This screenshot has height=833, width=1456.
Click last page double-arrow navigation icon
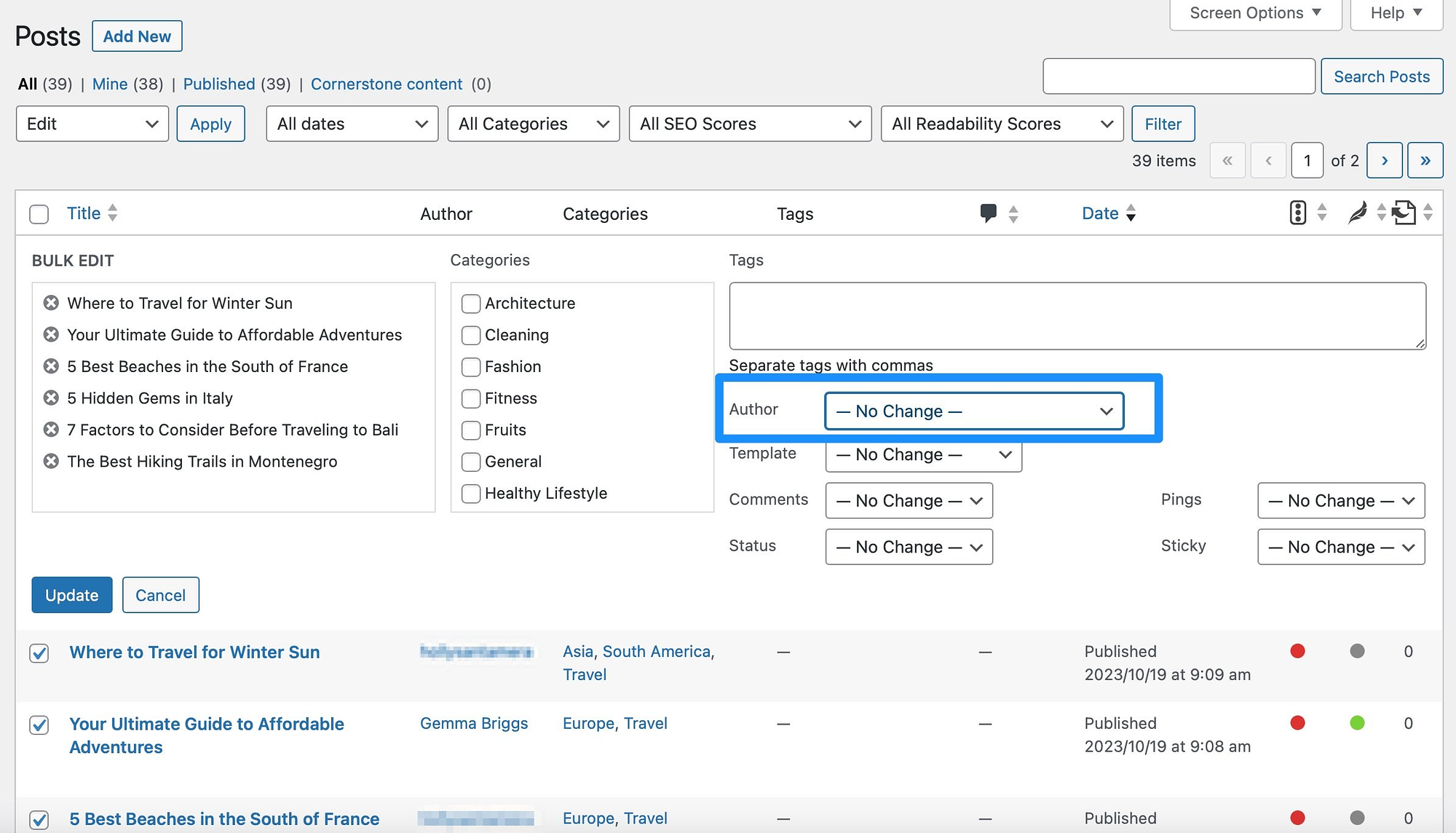pos(1425,160)
